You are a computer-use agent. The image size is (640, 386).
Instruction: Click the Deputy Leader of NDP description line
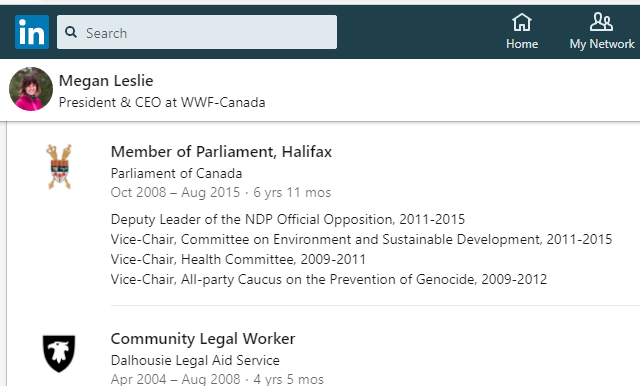[x=288, y=220]
